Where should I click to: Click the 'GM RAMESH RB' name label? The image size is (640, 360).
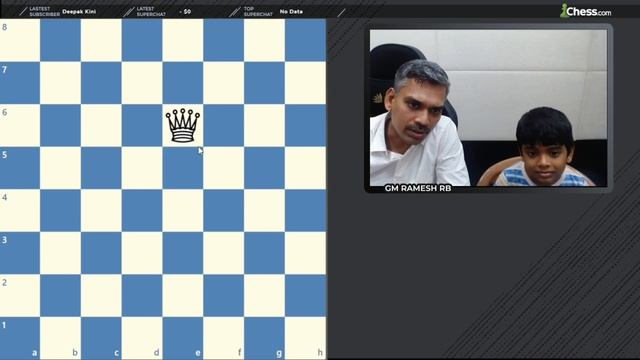coord(418,188)
